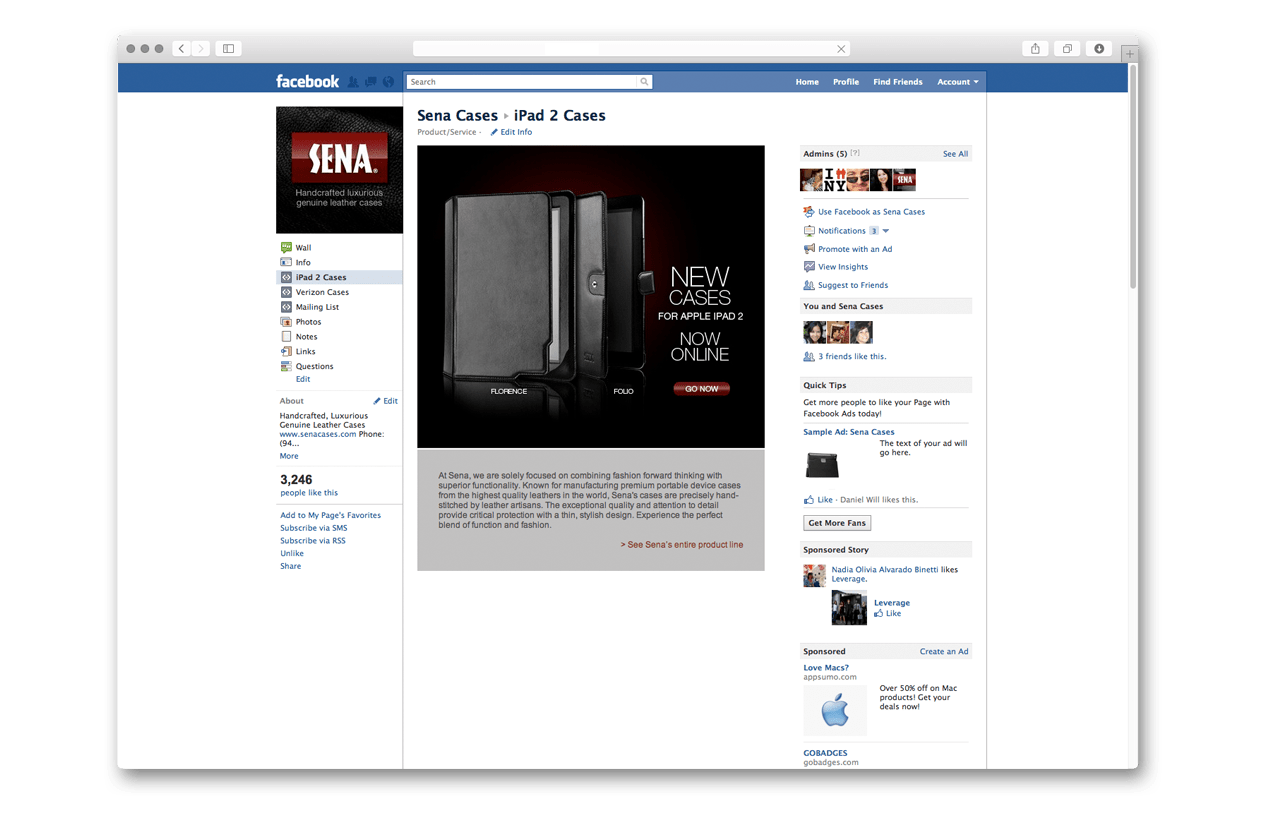Viewport: 1261px width, 832px height.
Task: Click Sample Ad: Sena Cases link
Action: tap(849, 432)
